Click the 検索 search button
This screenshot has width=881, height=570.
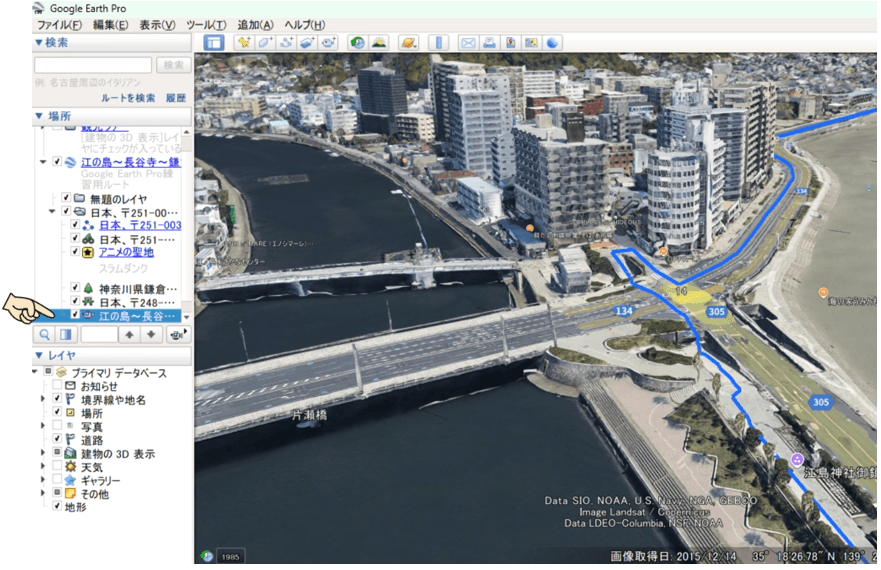tap(174, 65)
